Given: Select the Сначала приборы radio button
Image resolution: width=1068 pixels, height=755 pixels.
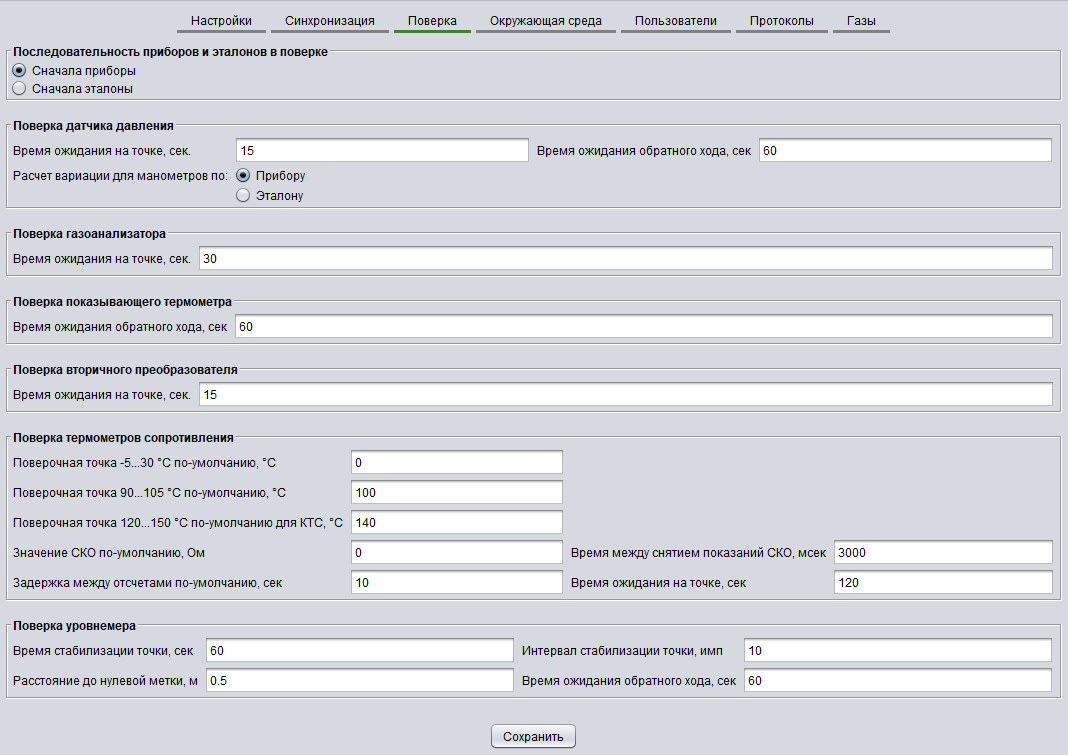Looking at the screenshot, I should point(19,71).
